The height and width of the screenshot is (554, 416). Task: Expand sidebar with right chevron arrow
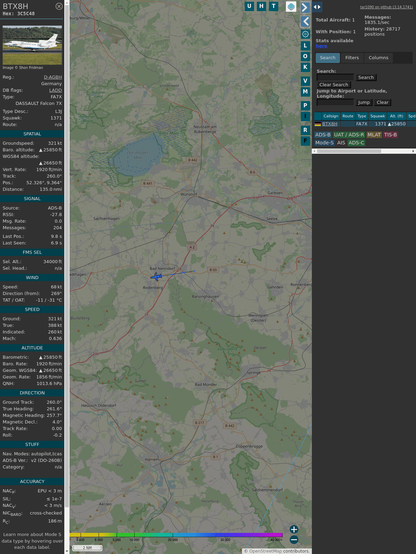coord(305,7)
